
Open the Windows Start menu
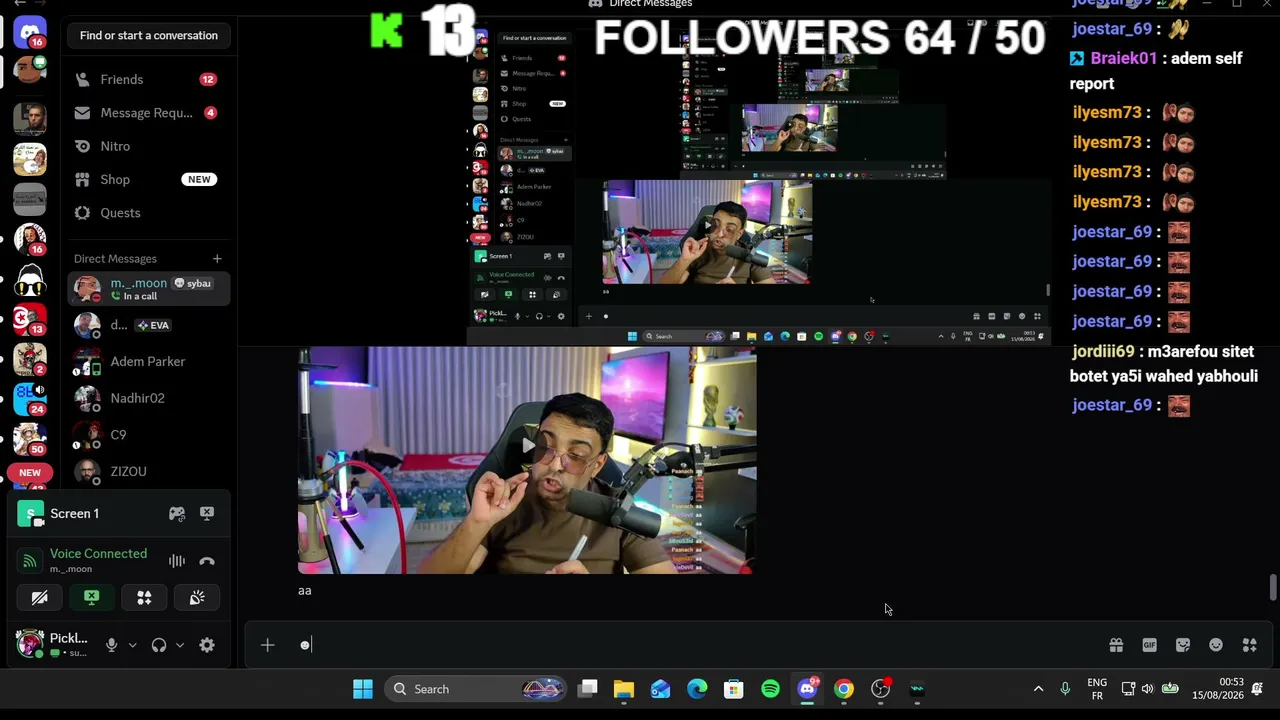point(363,689)
